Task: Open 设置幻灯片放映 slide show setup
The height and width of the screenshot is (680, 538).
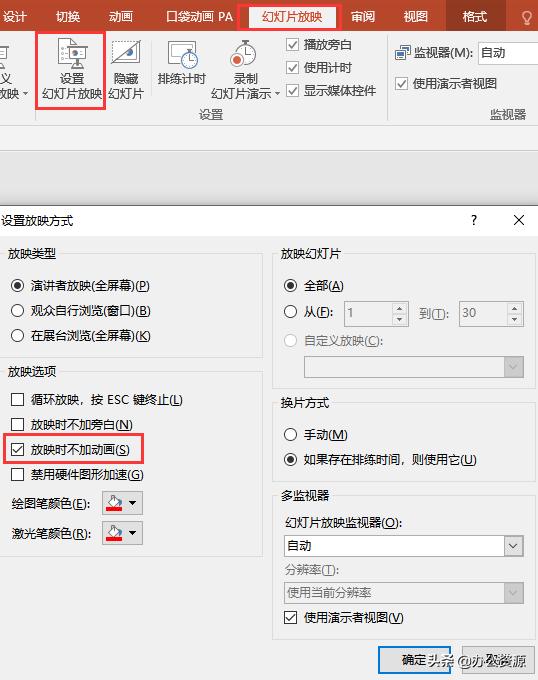Action: pos(71,70)
